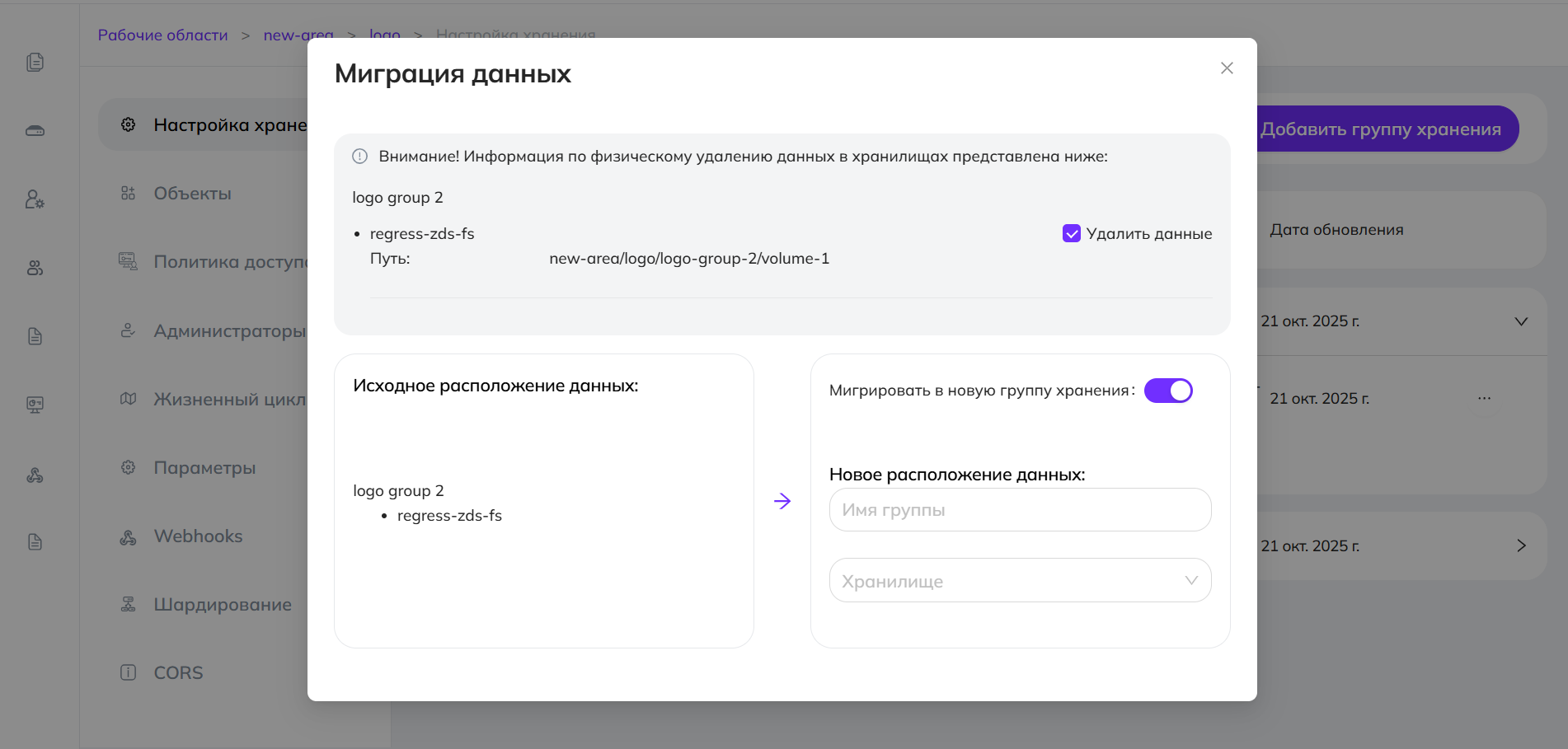
Task: Open the 'Webhooks' menu item
Action: click(x=198, y=536)
